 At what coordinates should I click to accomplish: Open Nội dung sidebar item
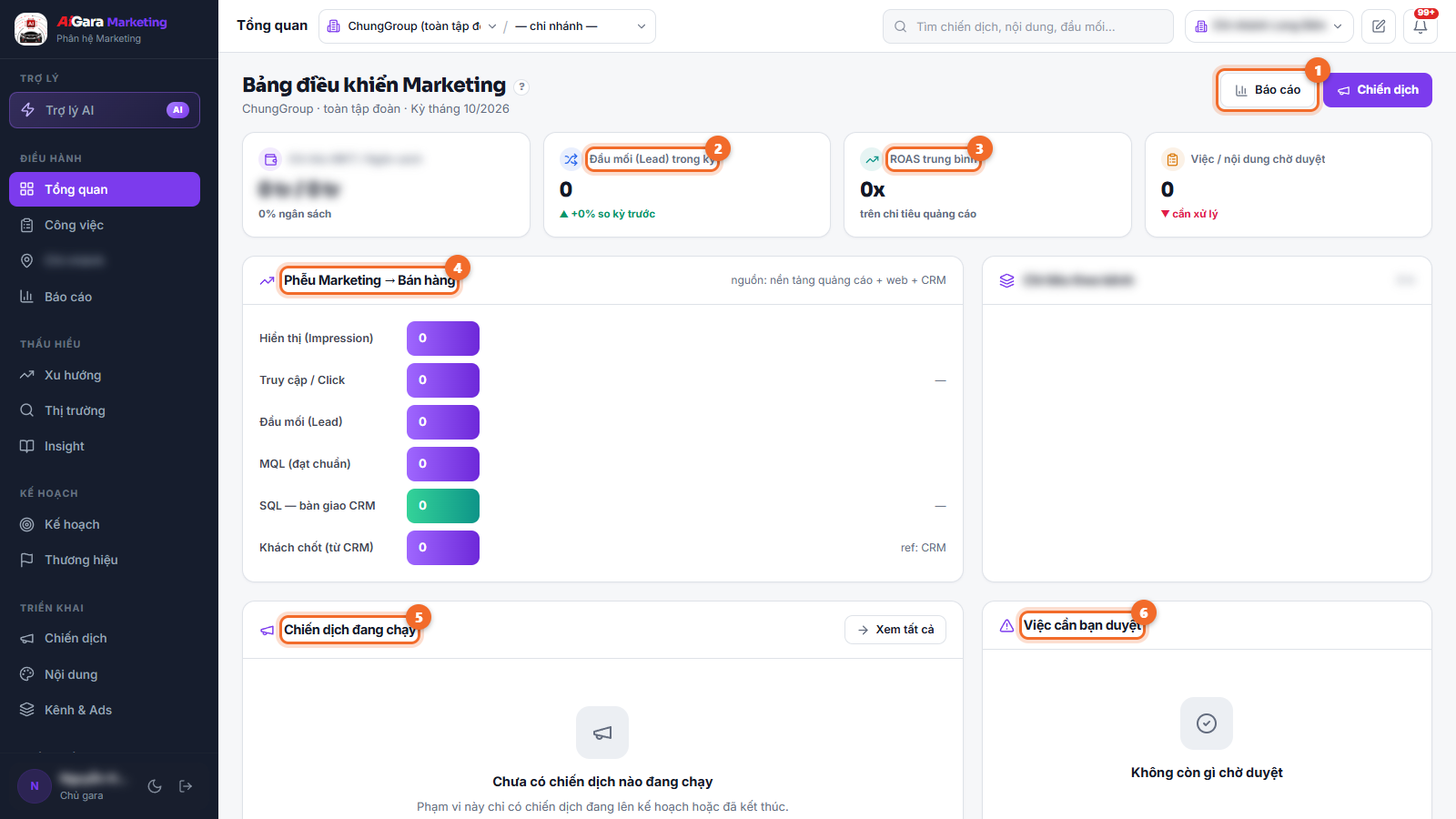tap(105, 674)
